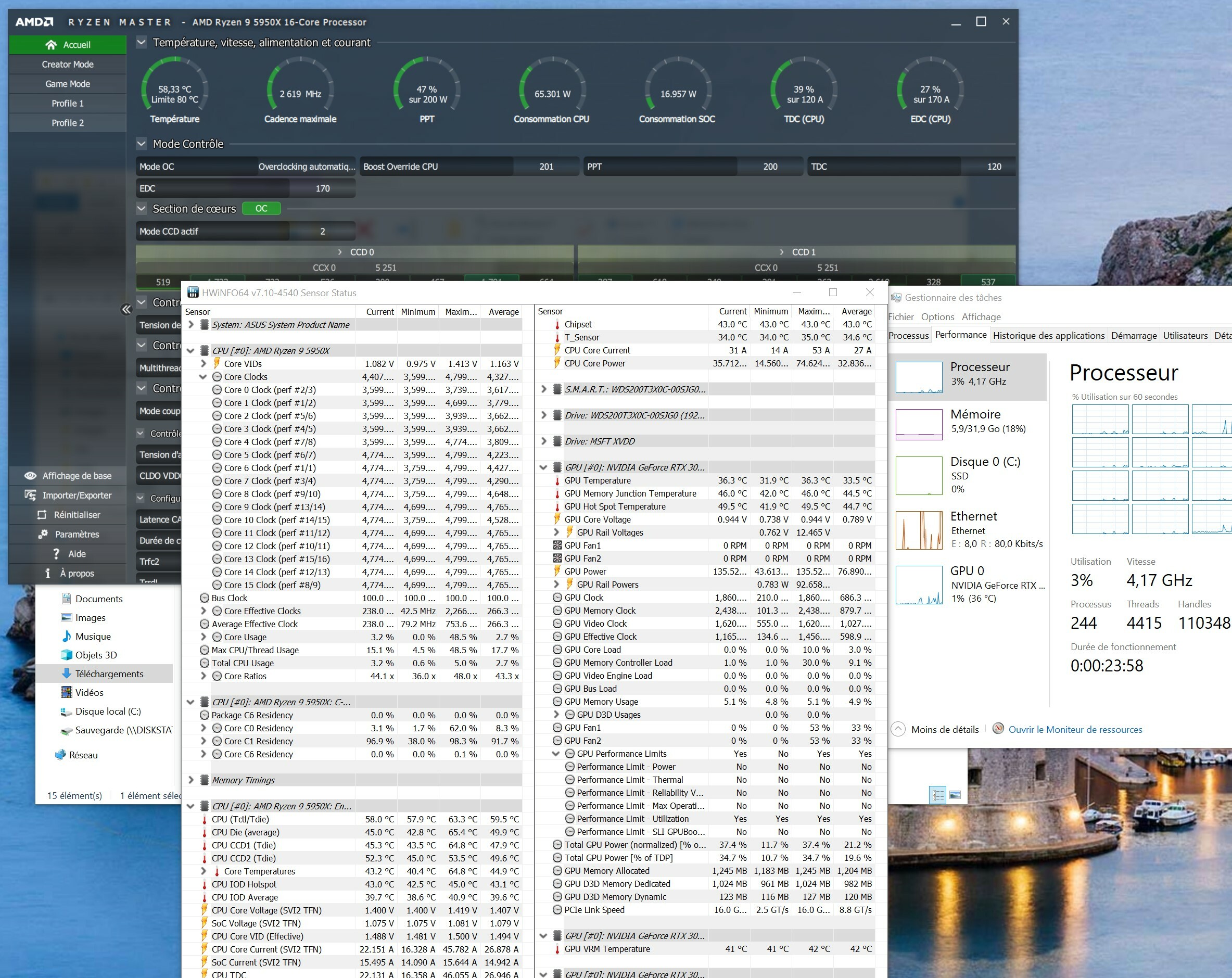The image size is (1232, 978).
Task: Expand System: ASUS System Product Name in HWiNFO
Action: coord(192,324)
